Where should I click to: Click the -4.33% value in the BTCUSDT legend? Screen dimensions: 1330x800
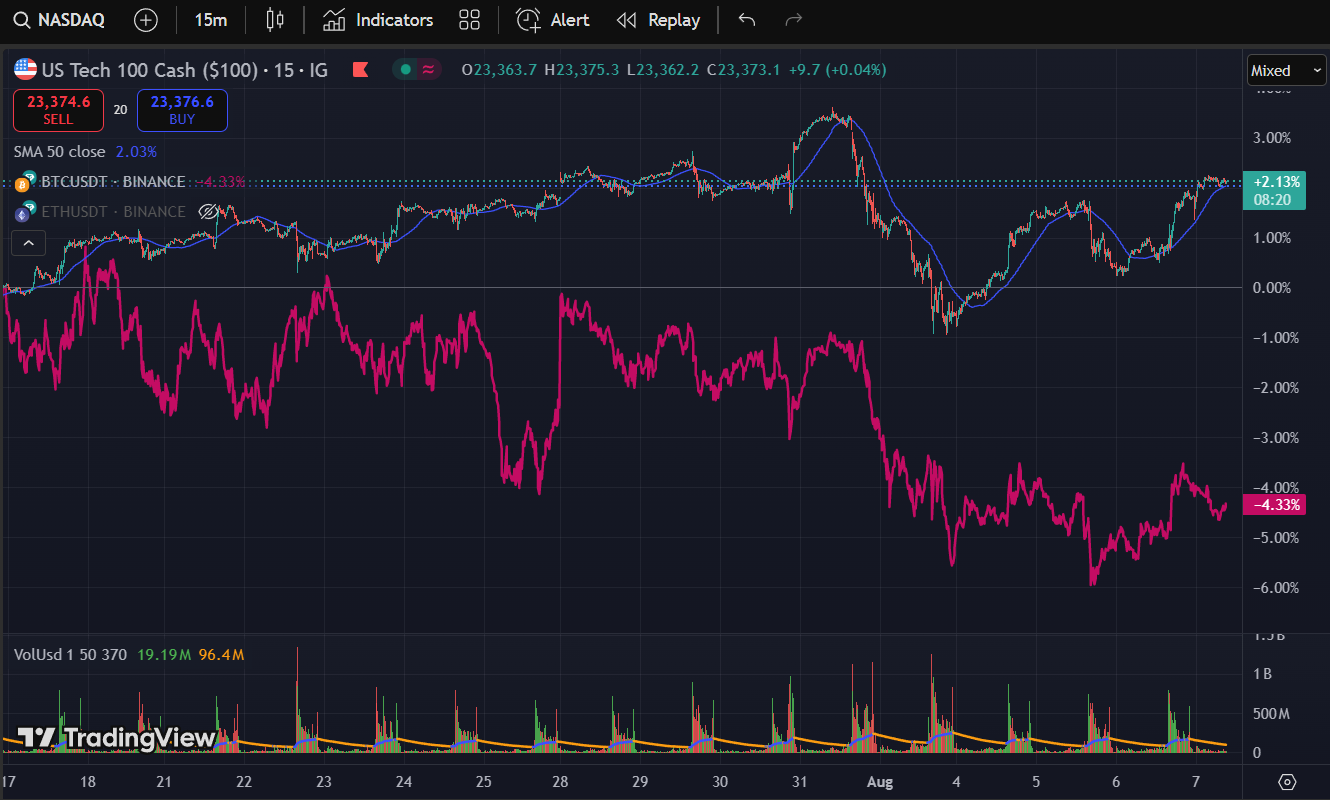pos(220,182)
